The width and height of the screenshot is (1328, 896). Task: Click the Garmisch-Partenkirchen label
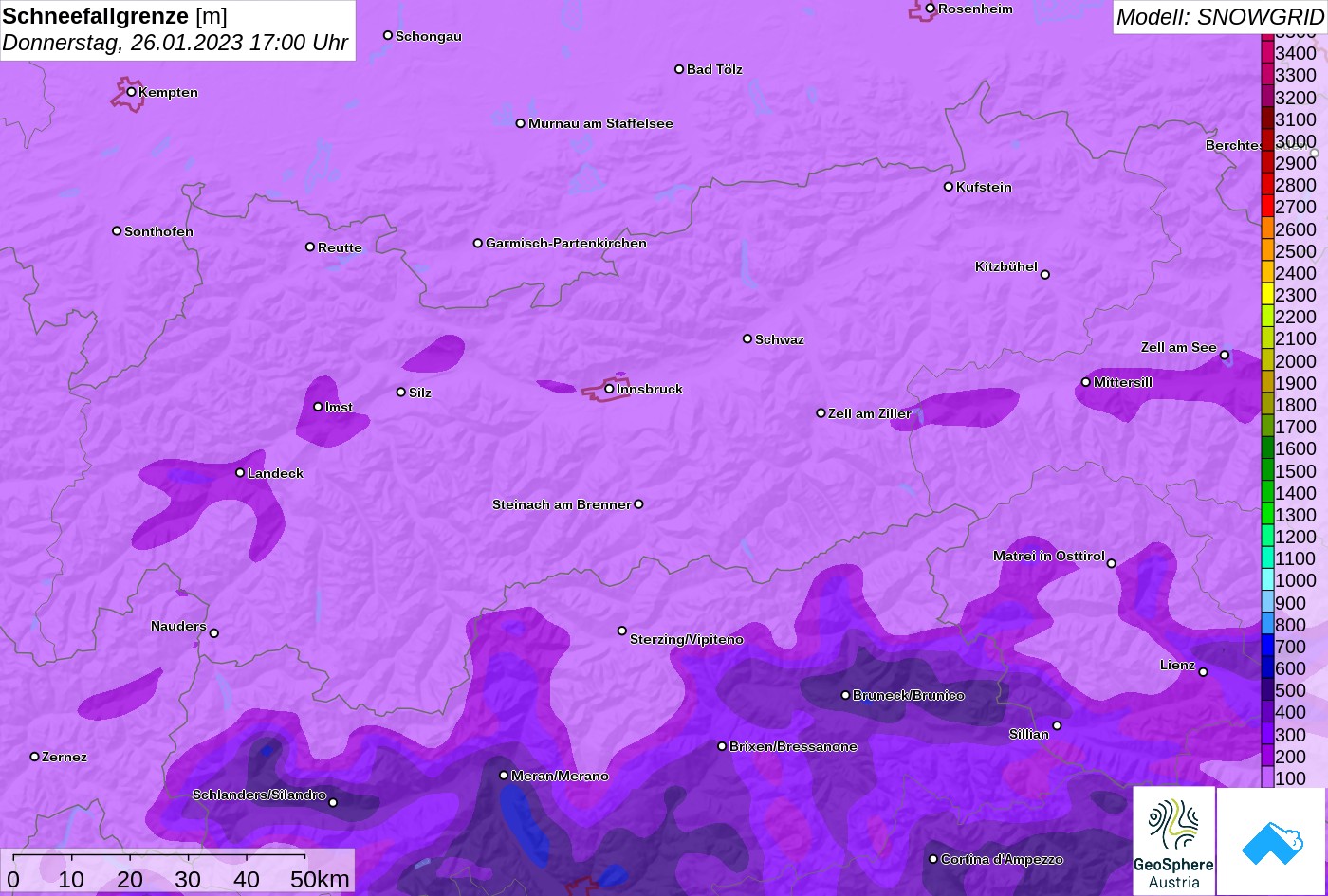pyautogui.click(x=566, y=243)
